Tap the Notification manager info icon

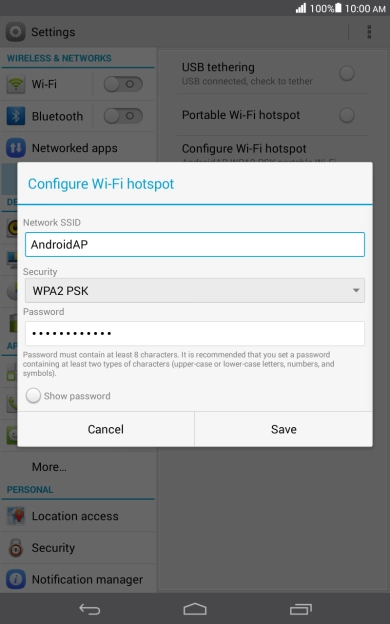(x=16, y=579)
